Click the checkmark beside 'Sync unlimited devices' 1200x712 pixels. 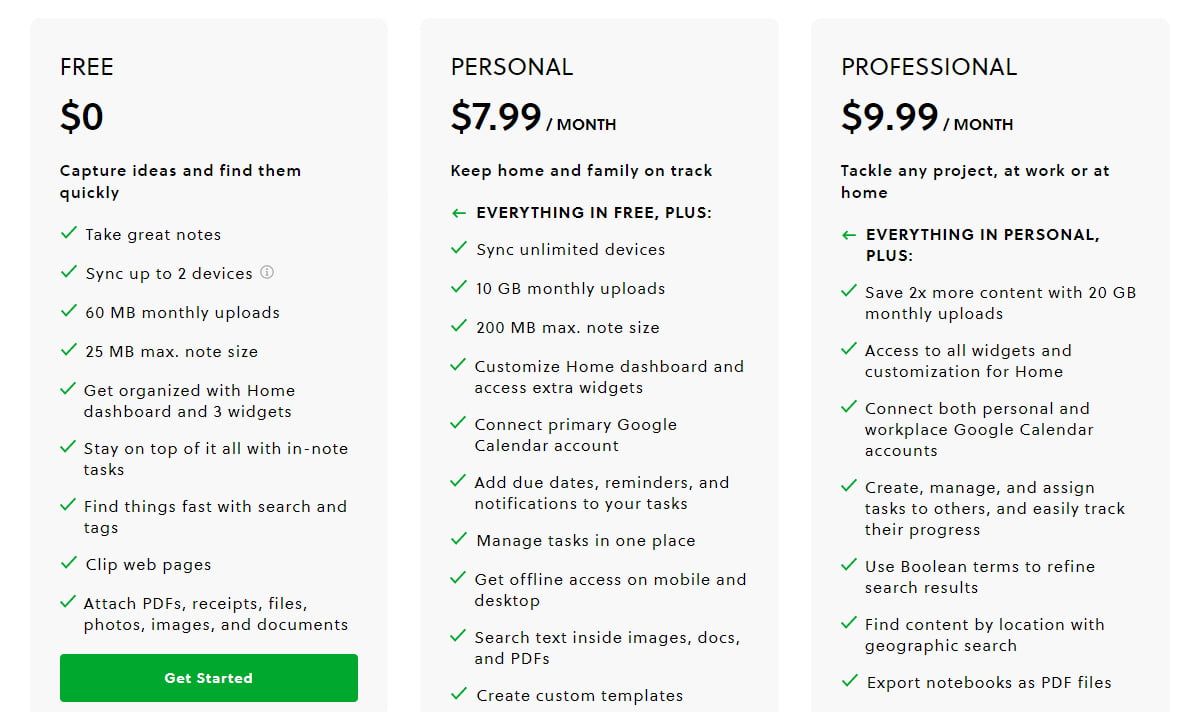coord(460,248)
